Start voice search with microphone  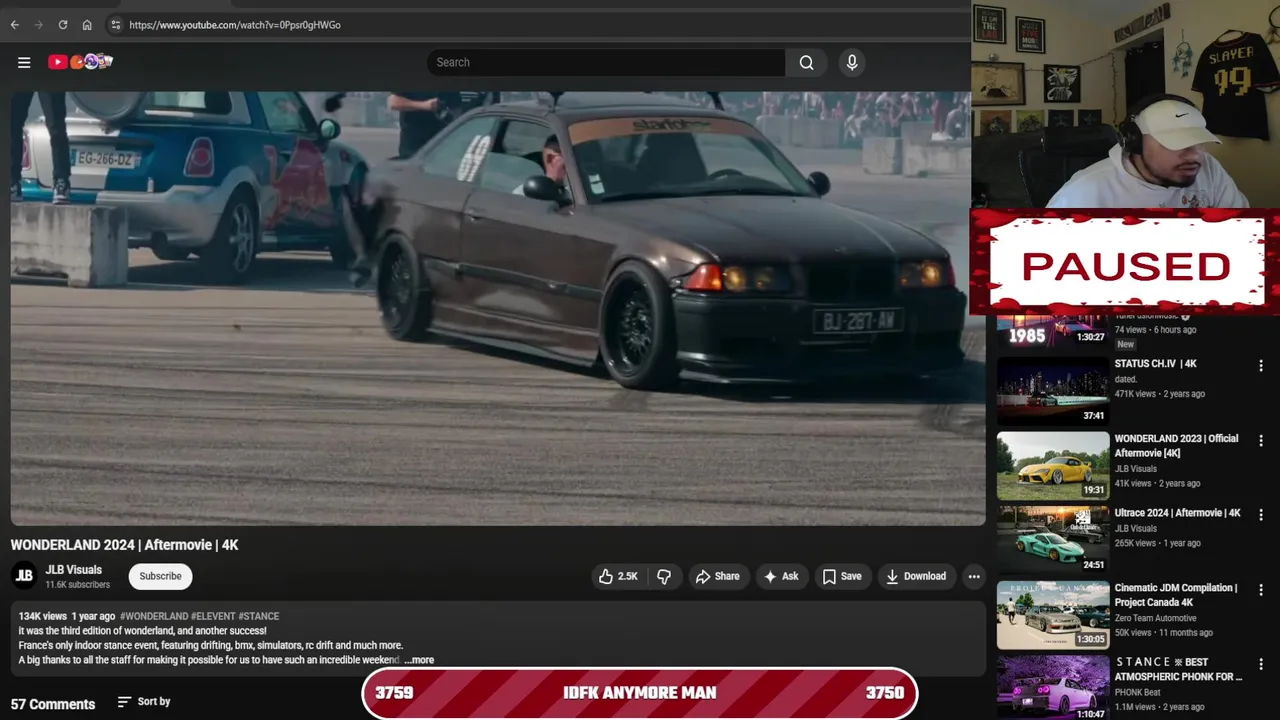852,62
